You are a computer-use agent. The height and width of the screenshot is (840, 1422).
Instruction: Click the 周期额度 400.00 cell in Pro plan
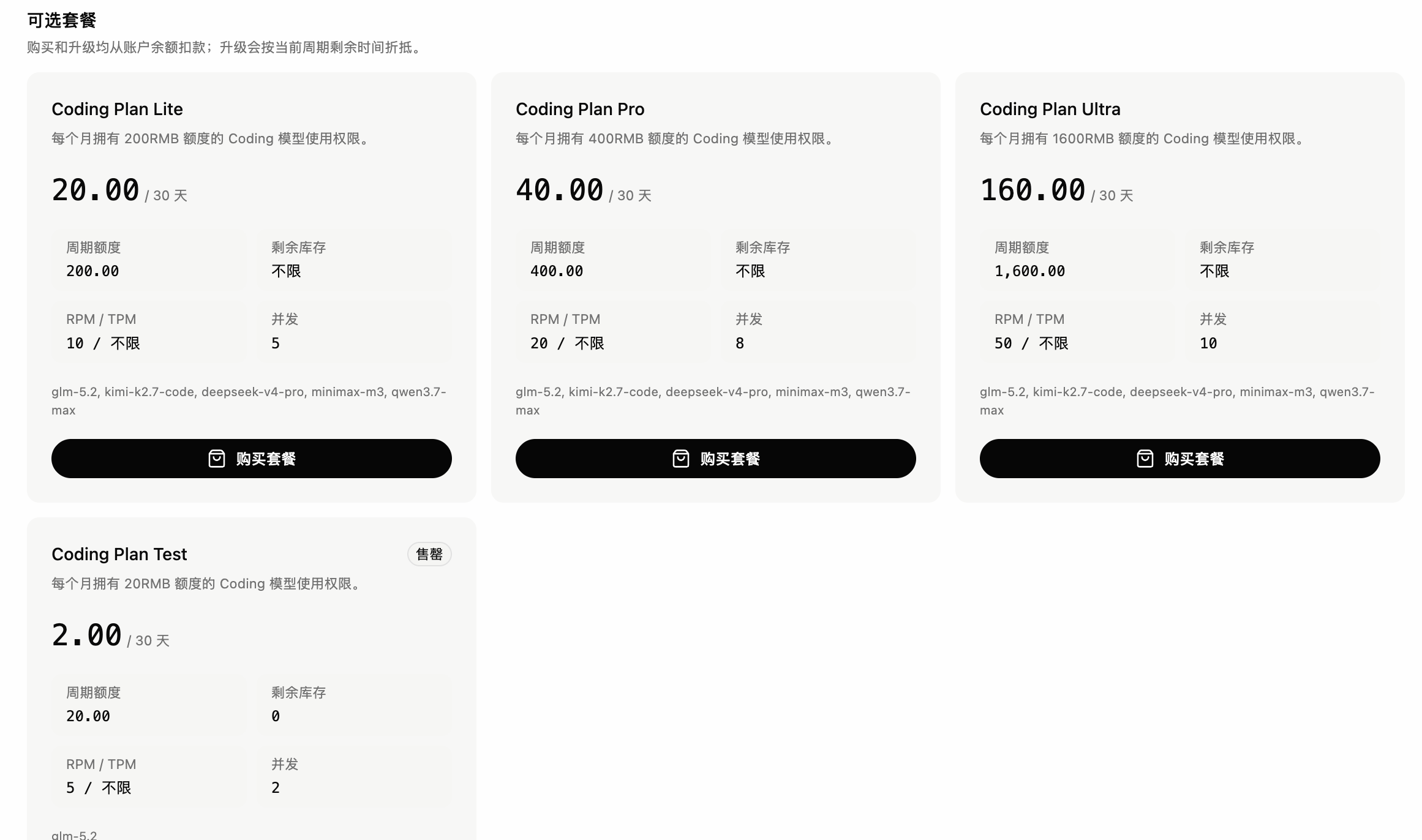tap(614, 260)
